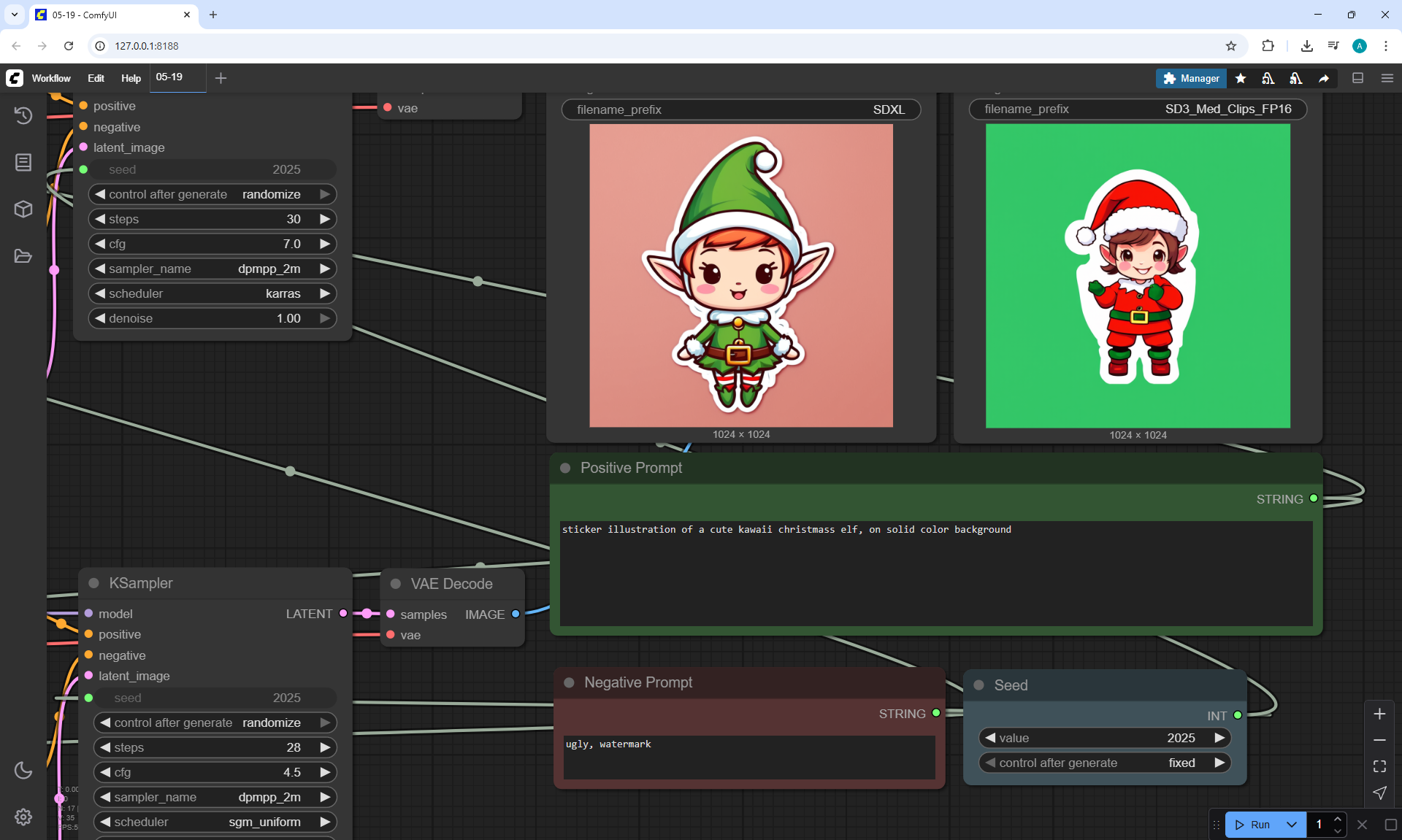Open the node library sidebar icon

23,162
